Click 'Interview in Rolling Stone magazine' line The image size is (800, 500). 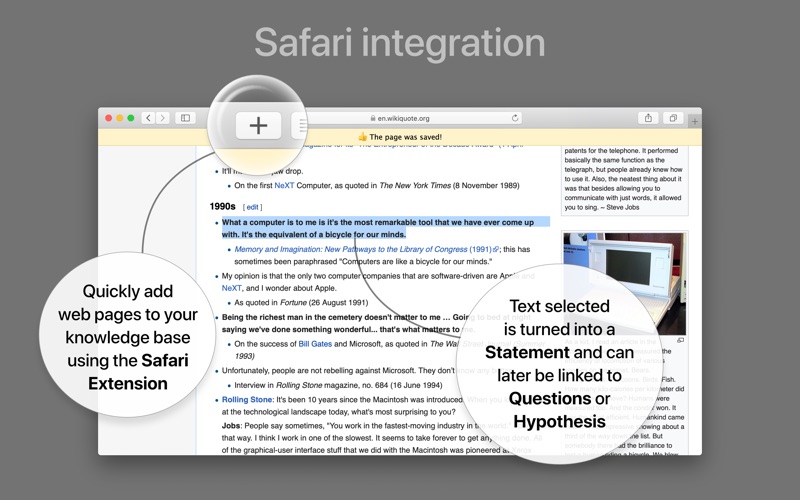pos(338,385)
